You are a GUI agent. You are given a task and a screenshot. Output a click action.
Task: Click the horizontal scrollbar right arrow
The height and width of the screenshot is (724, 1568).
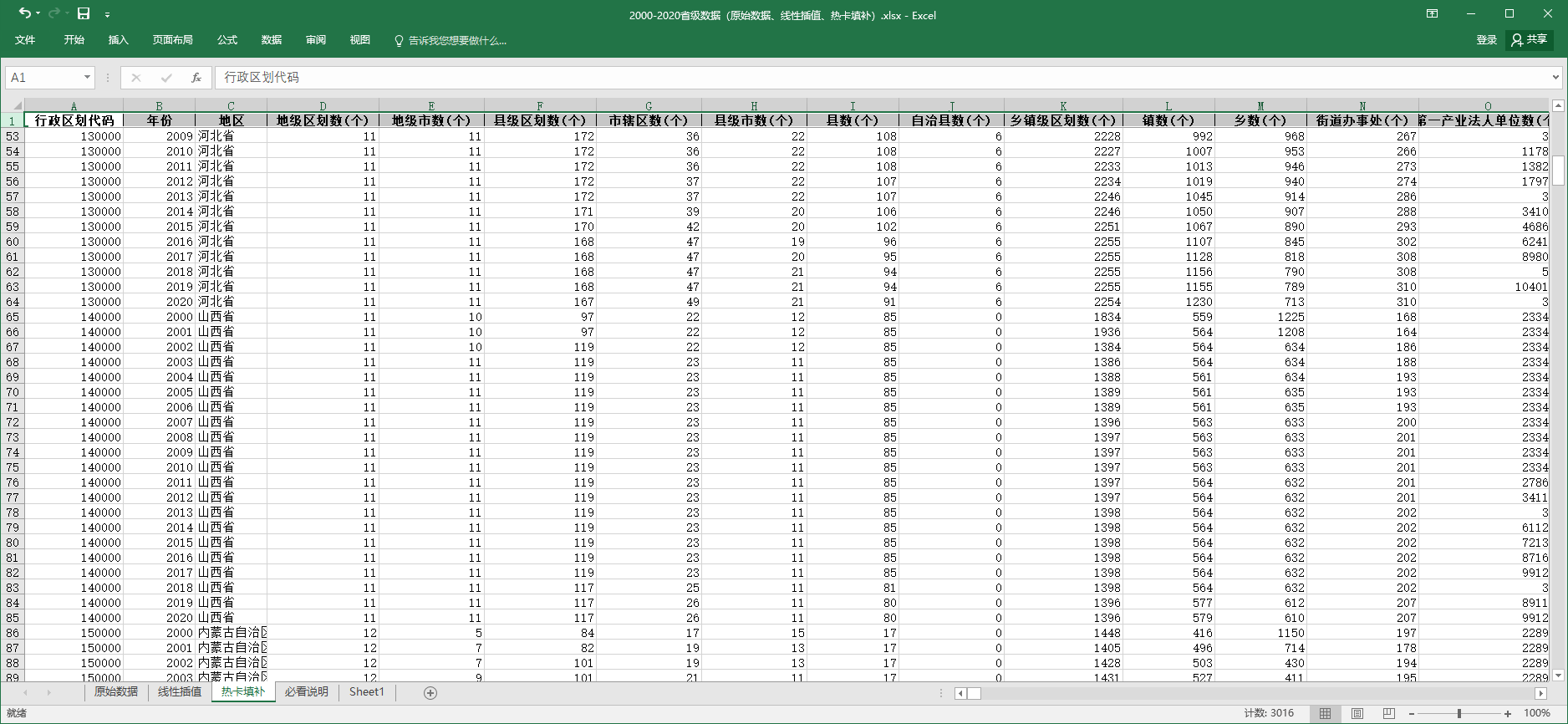click(x=1540, y=693)
